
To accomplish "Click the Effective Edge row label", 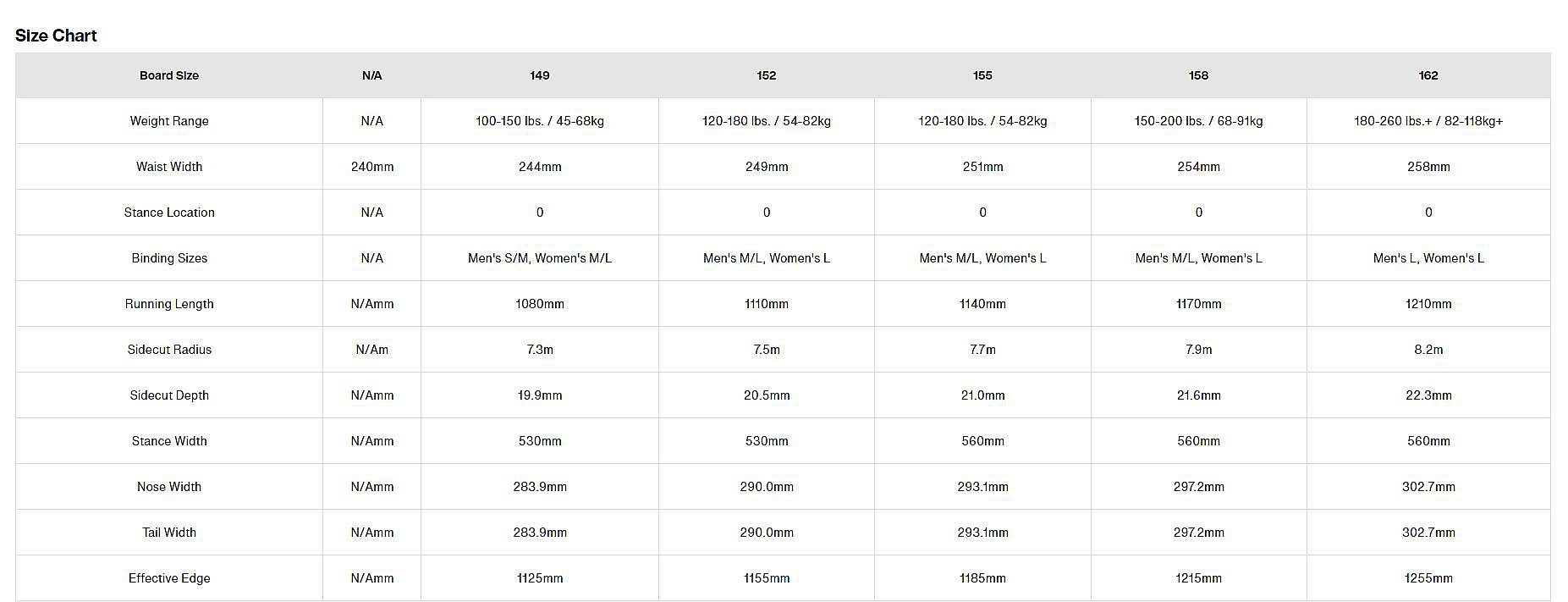I will tap(169, 578).
